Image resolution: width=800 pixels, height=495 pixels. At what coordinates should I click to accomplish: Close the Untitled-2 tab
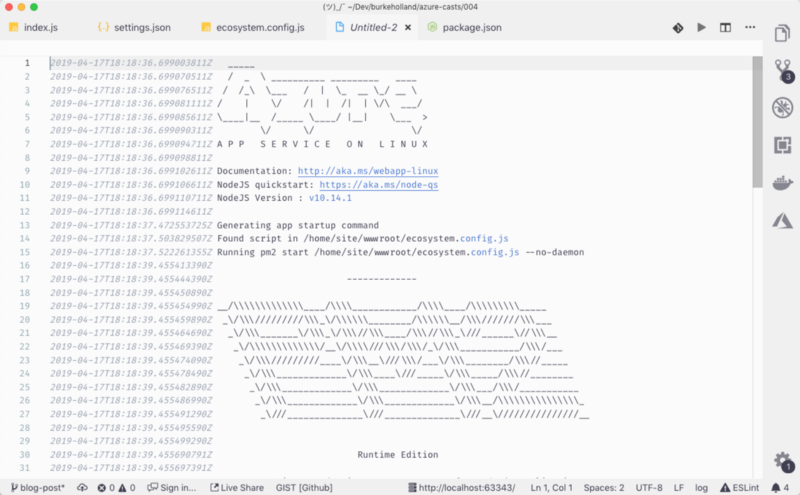[x=408, y=28]
